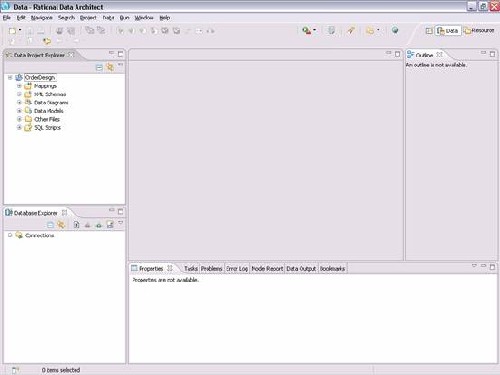Expand the Other Files folder
This screenshot has width=500, height=375.
(19, 119)
